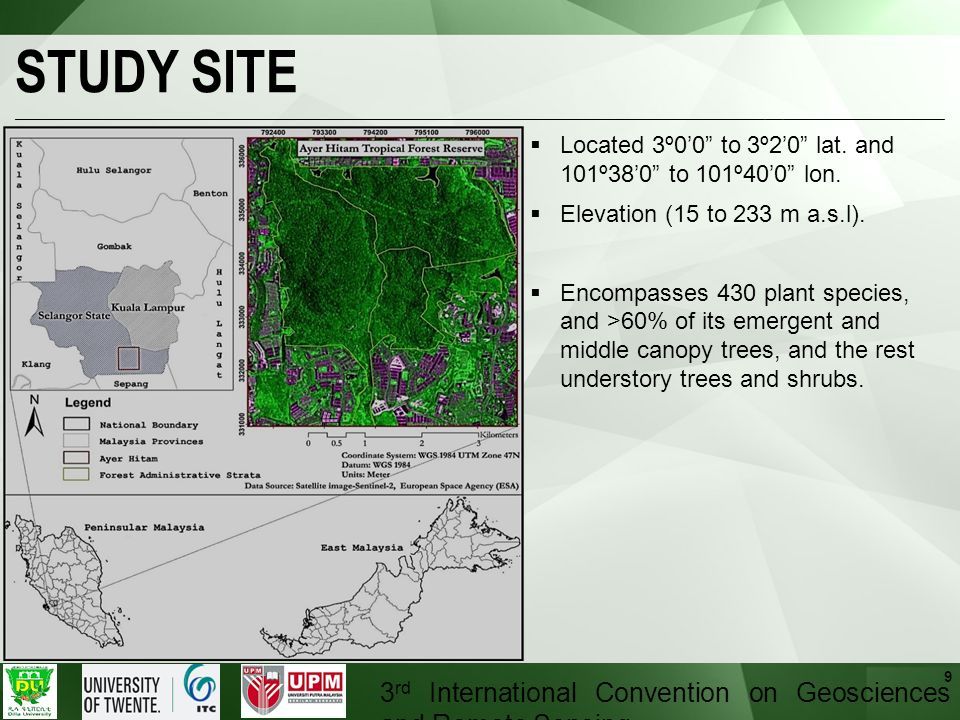960x720 pixels.
Task: Click the 796000 easting tick label
Action: [x=478, y=132]
